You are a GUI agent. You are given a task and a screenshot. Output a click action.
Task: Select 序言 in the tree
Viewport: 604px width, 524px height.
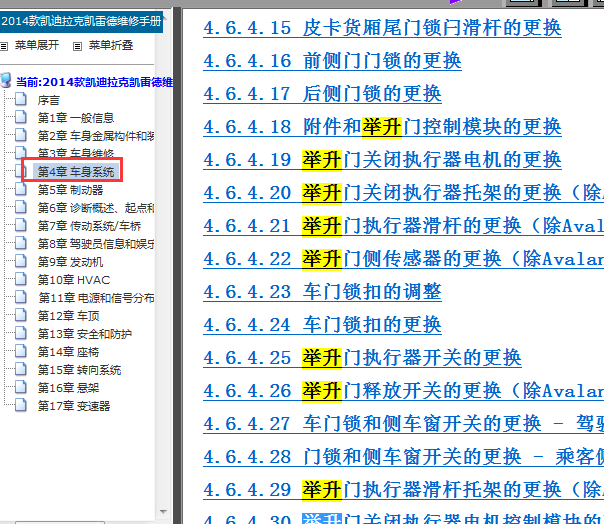(x=49, y=101)
